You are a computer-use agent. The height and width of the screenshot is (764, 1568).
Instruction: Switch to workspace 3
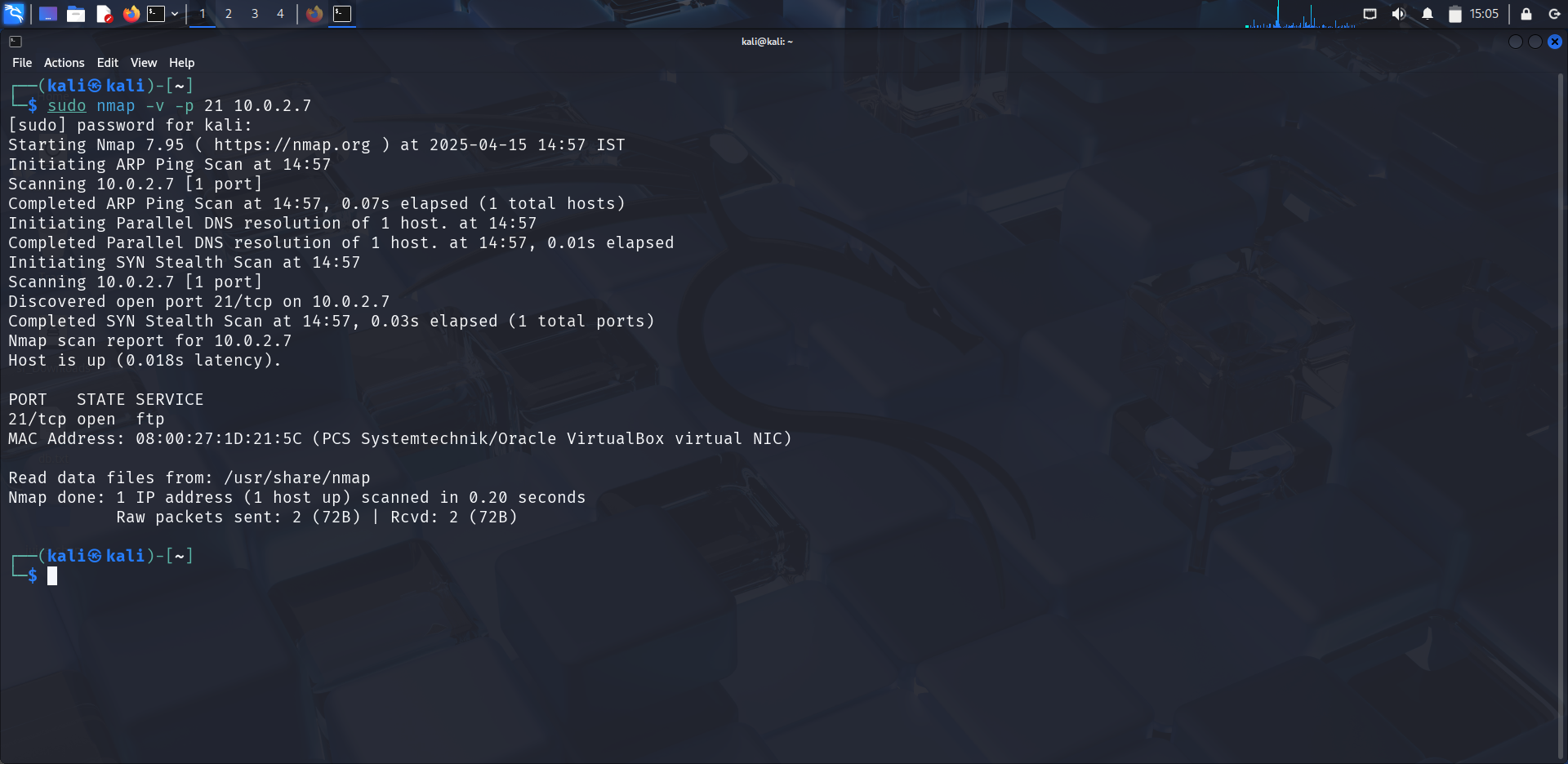click(255, 14)
